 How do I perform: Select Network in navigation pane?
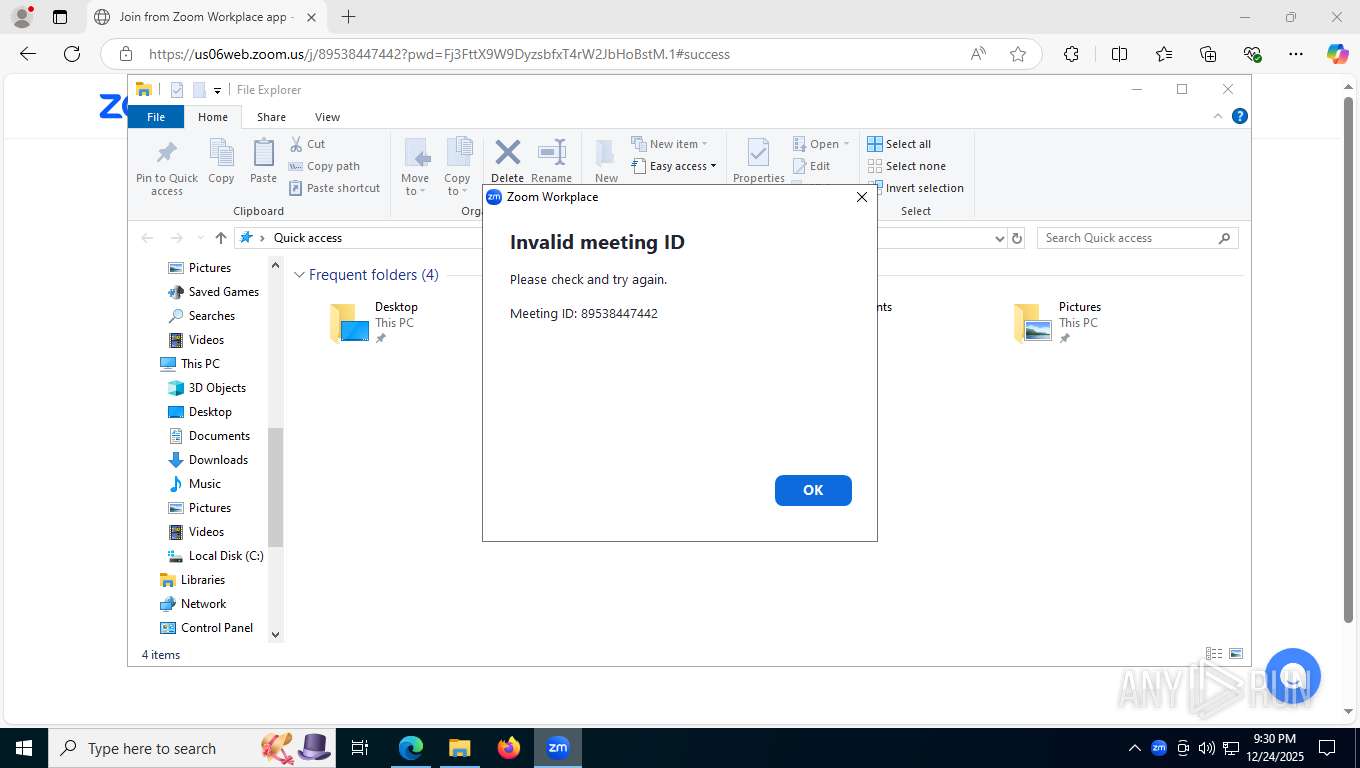tap(194, 604)
